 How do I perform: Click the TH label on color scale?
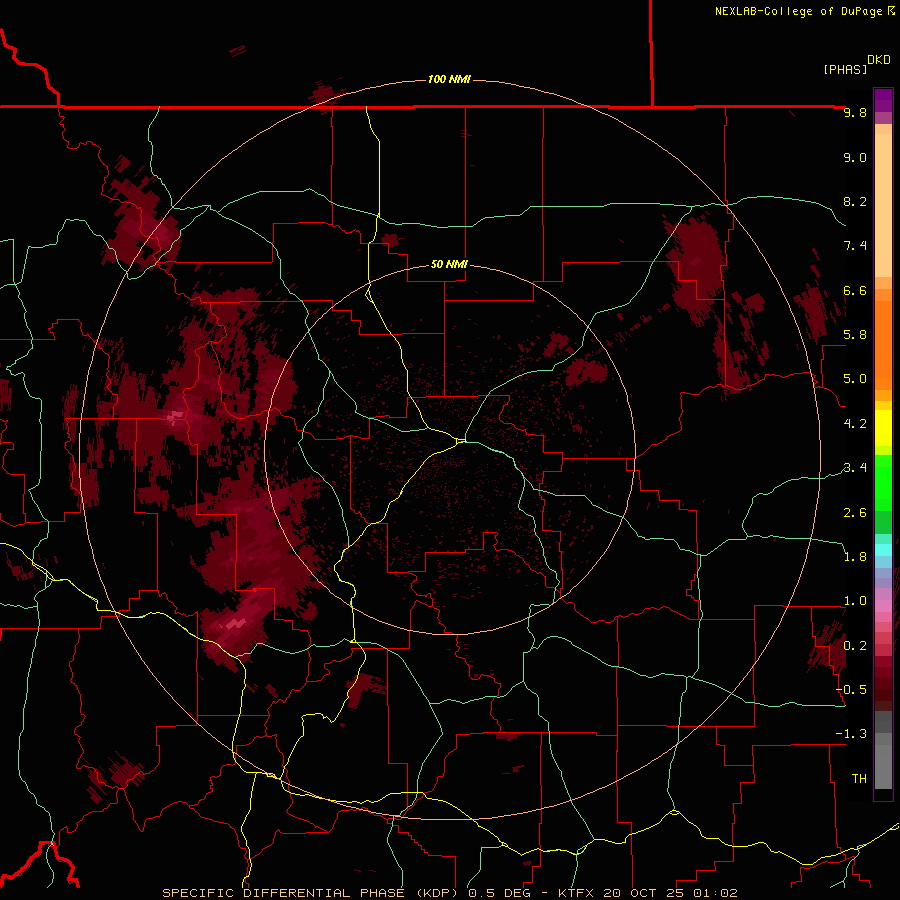[x=859, y=778]
